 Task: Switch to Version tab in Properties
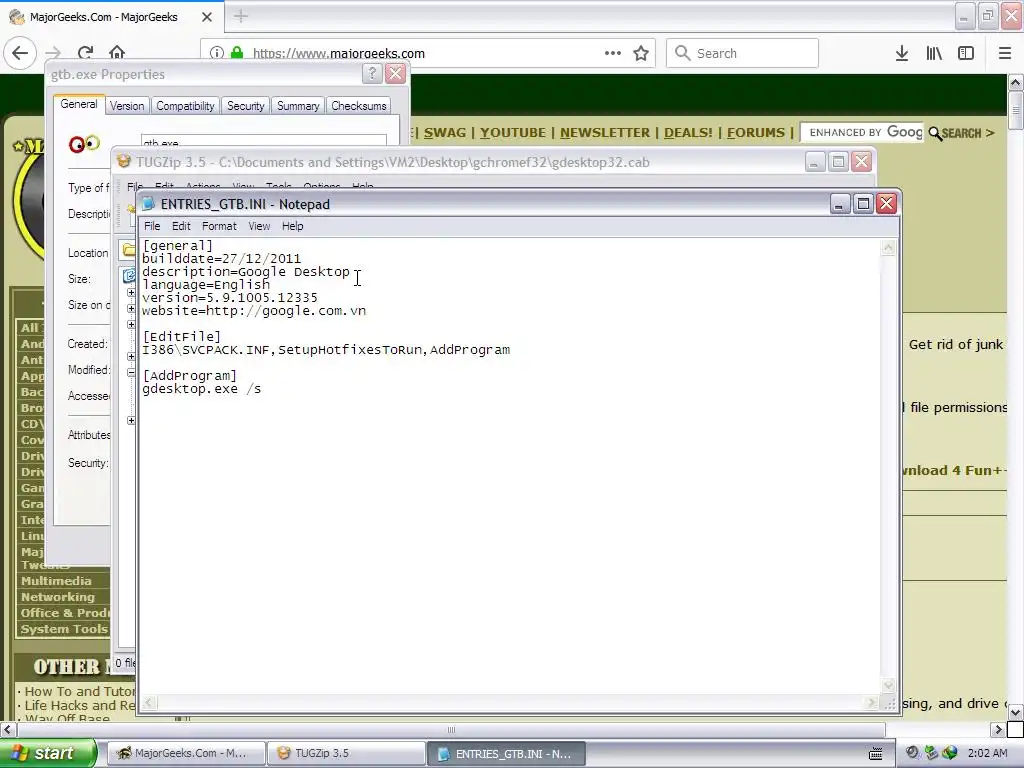pyautogui.click(x=127, y=106)
